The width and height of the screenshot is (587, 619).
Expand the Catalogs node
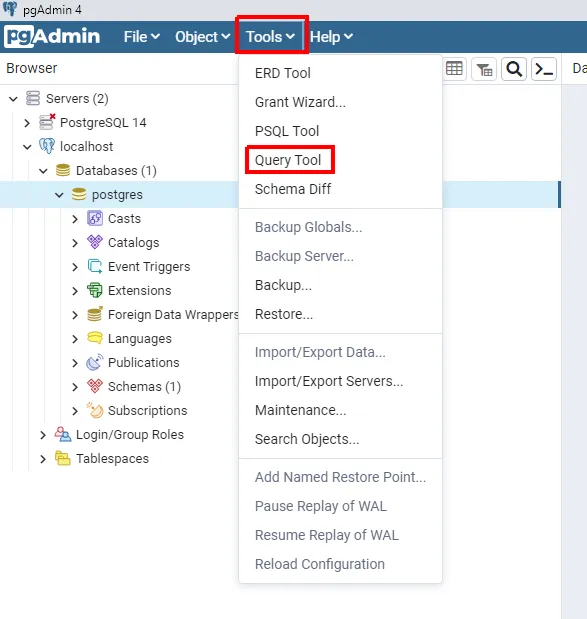tap(75, 243)
